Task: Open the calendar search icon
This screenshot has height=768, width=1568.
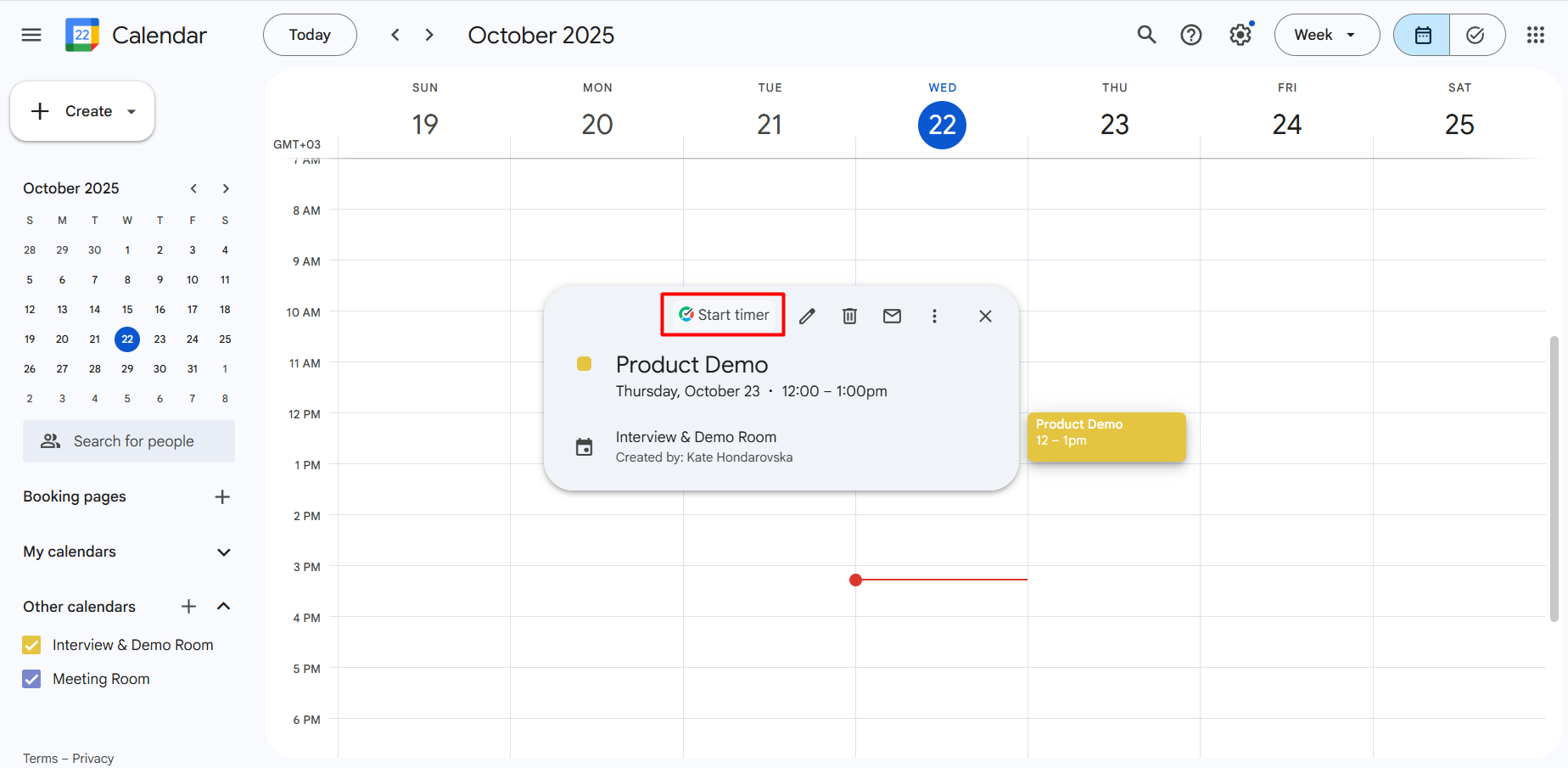Action: (1146, 35)
